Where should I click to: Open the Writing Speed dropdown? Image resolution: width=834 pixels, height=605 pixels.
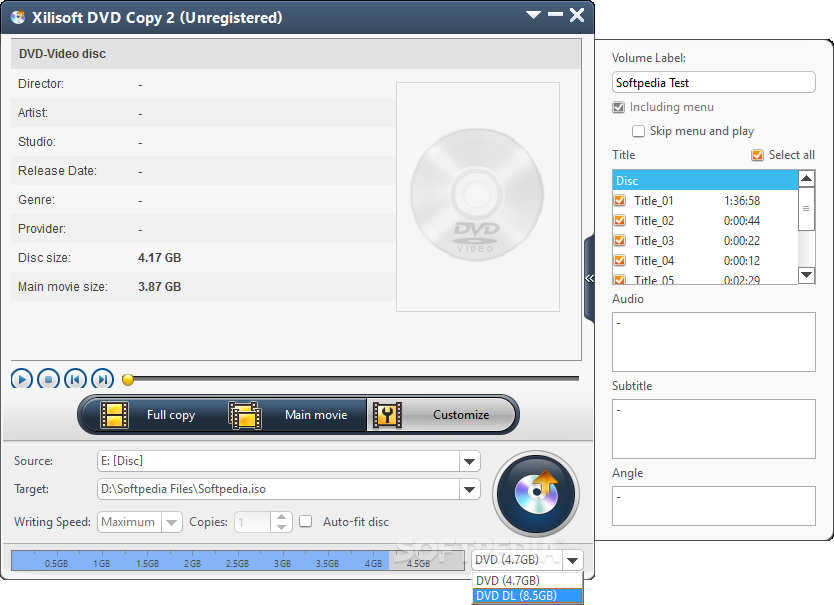(171, 522)
